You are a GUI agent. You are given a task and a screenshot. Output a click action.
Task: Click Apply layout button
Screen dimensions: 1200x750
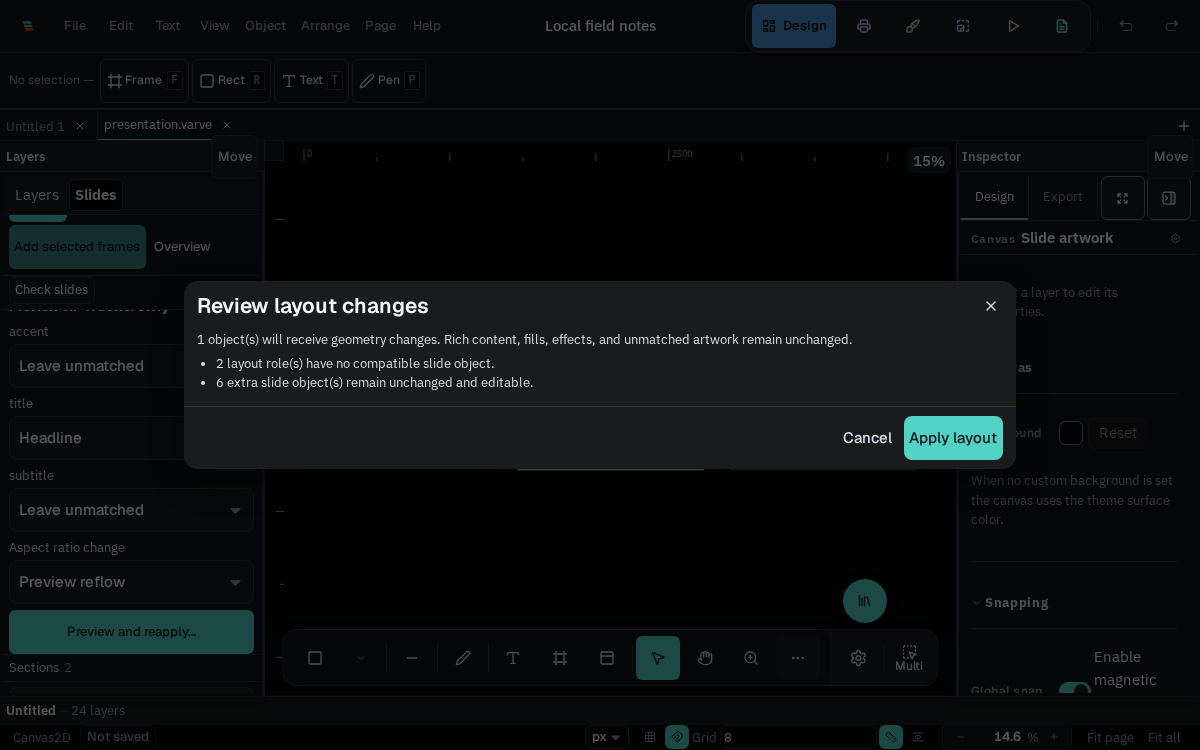(953, 438)
